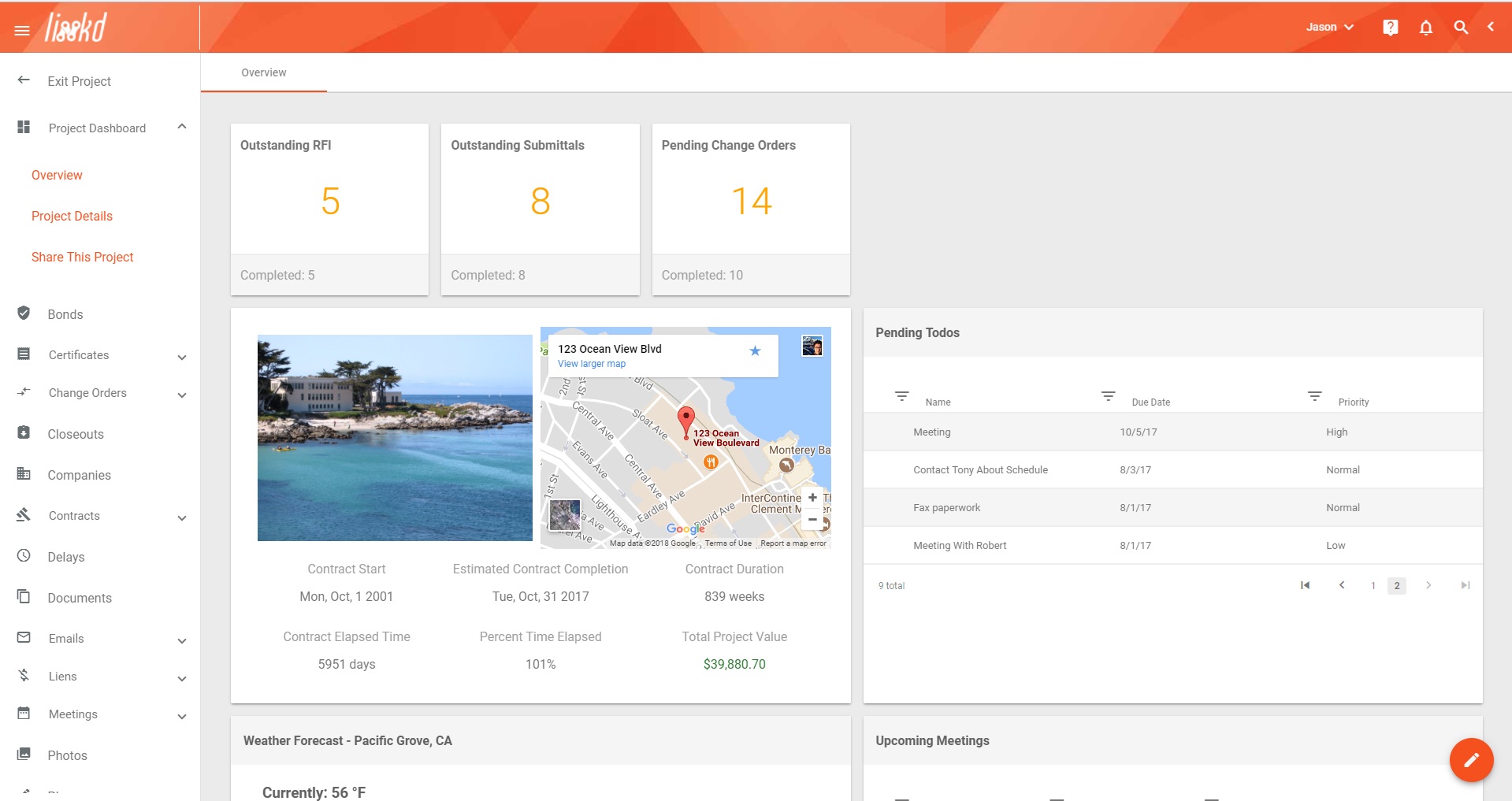Click the Total Project Value $39,880.70
Viewport: 1512px width, 801px height.
click(734, 664)
